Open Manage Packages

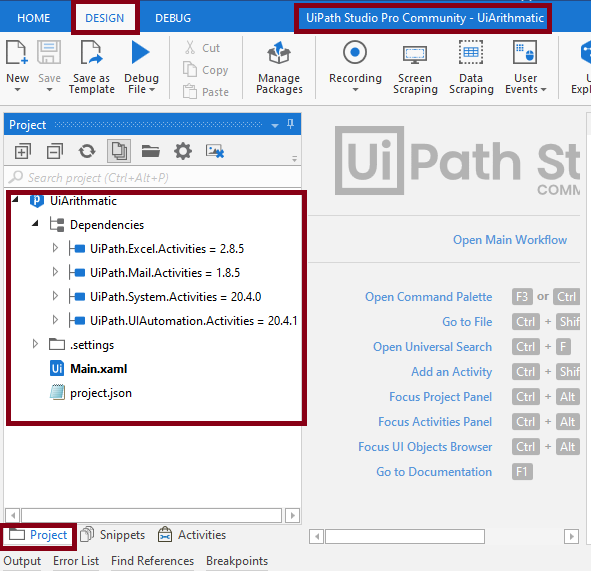tap(279, 68)
